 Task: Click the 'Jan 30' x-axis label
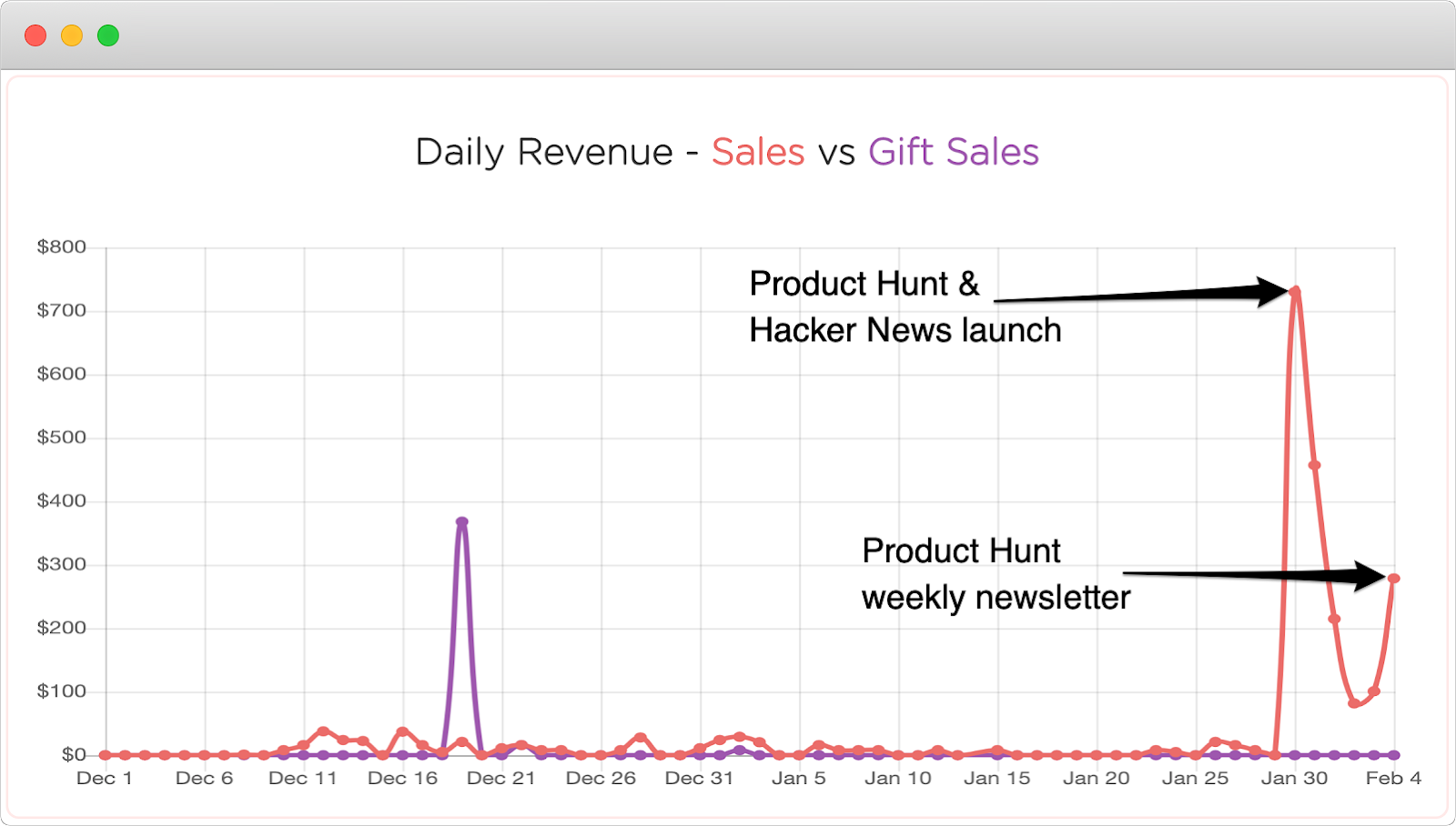1295,779
